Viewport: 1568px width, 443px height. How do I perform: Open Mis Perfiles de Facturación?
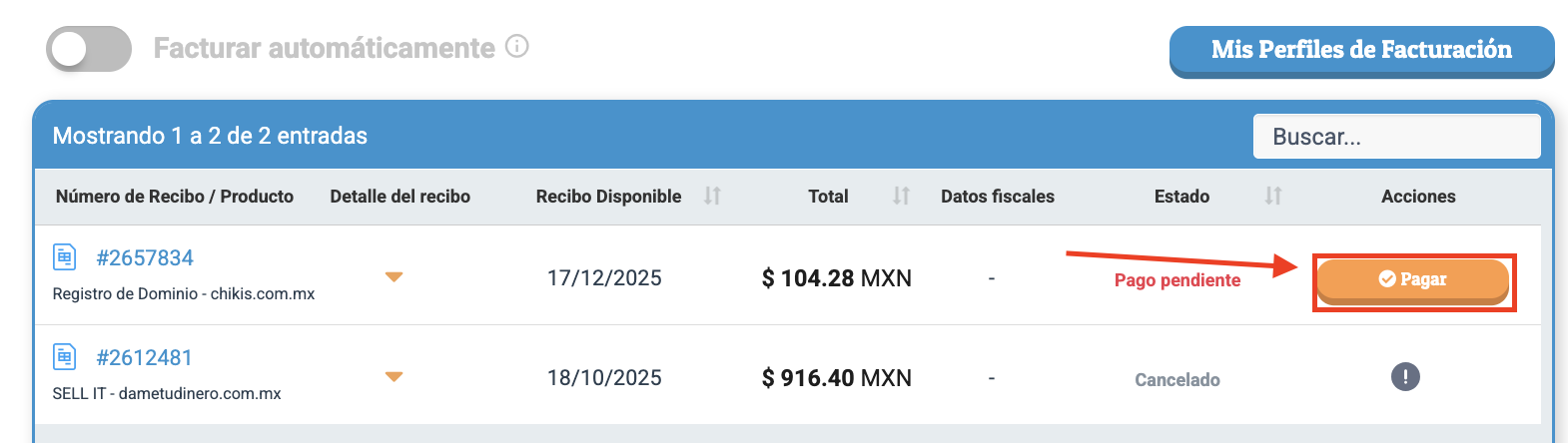coord(1361,50)
